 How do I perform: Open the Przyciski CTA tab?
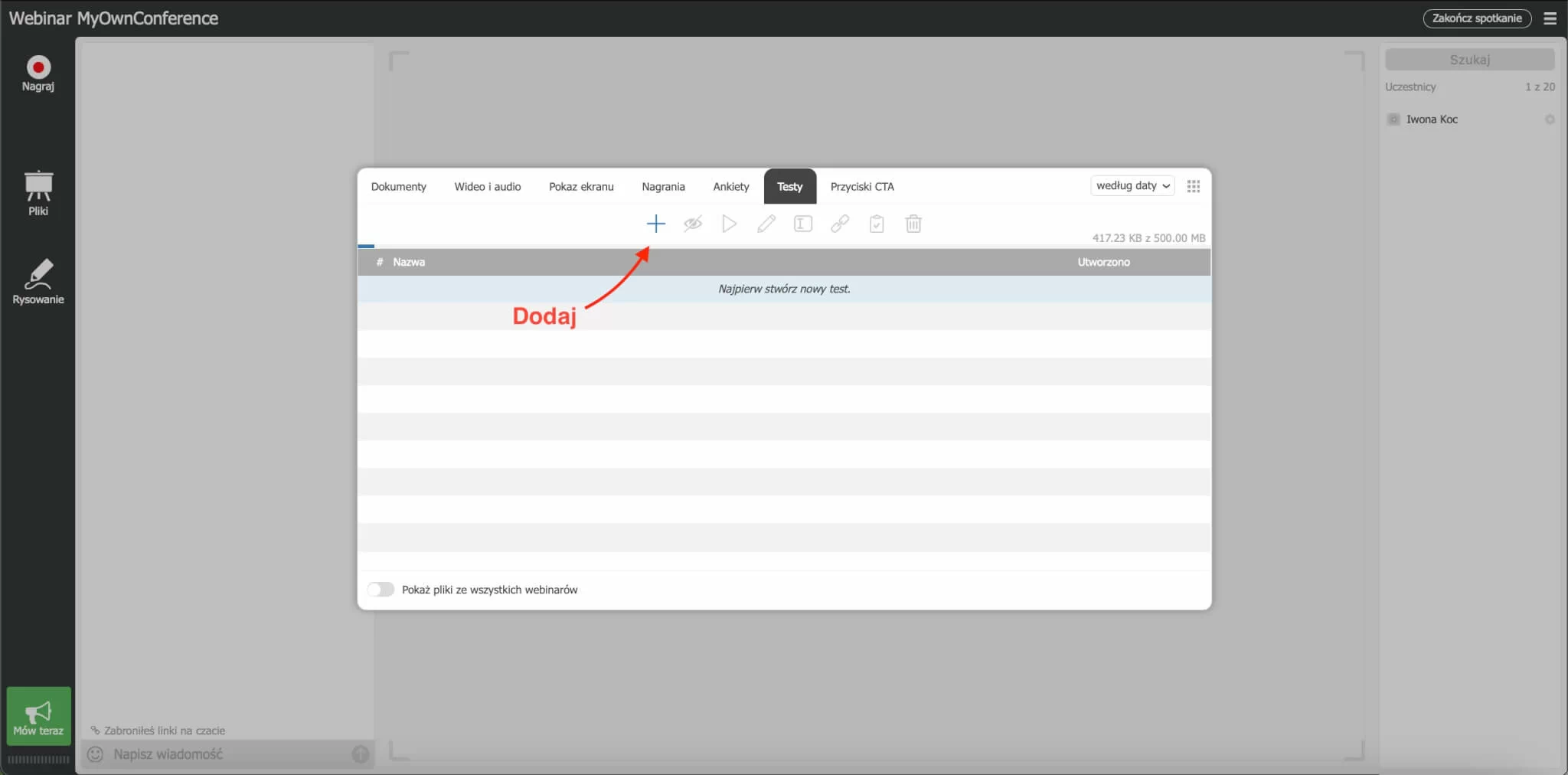tap(862, 186)
